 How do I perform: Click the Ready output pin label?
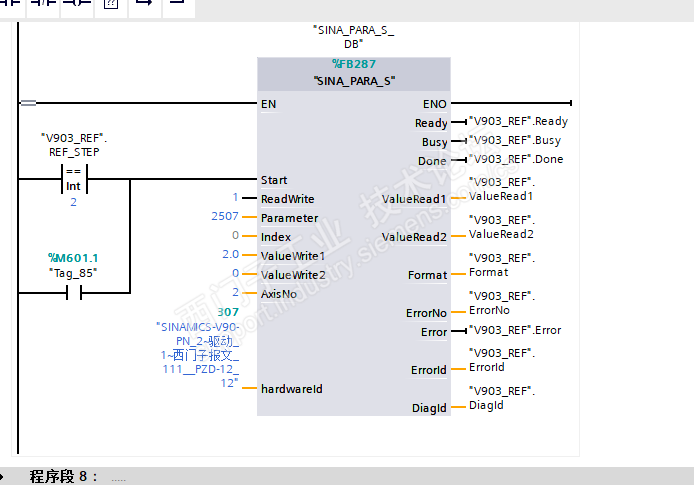431,123
